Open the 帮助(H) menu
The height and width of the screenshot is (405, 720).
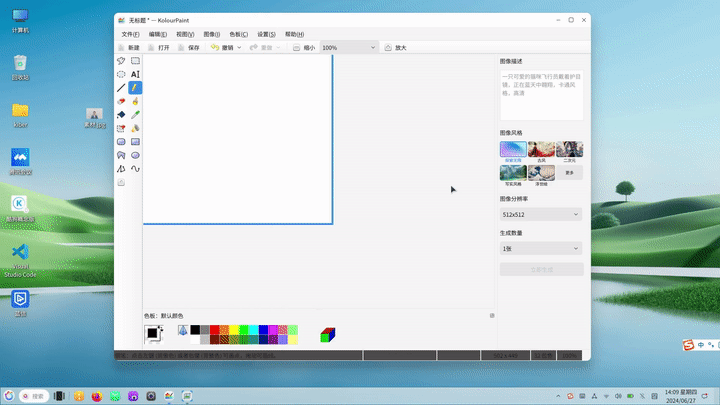294,34
